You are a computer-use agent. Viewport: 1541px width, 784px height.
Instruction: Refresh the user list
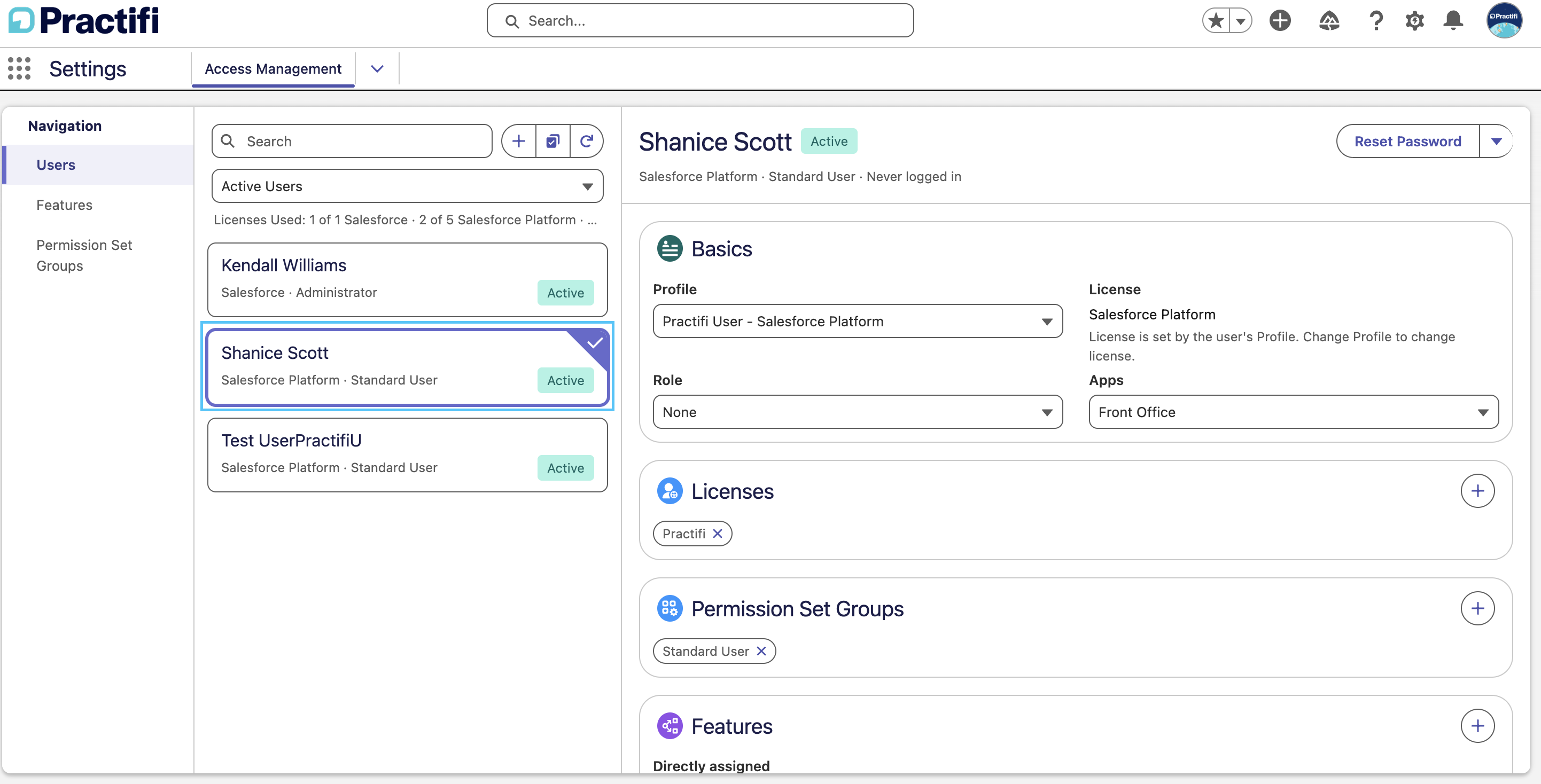click(x=587, y=141)
